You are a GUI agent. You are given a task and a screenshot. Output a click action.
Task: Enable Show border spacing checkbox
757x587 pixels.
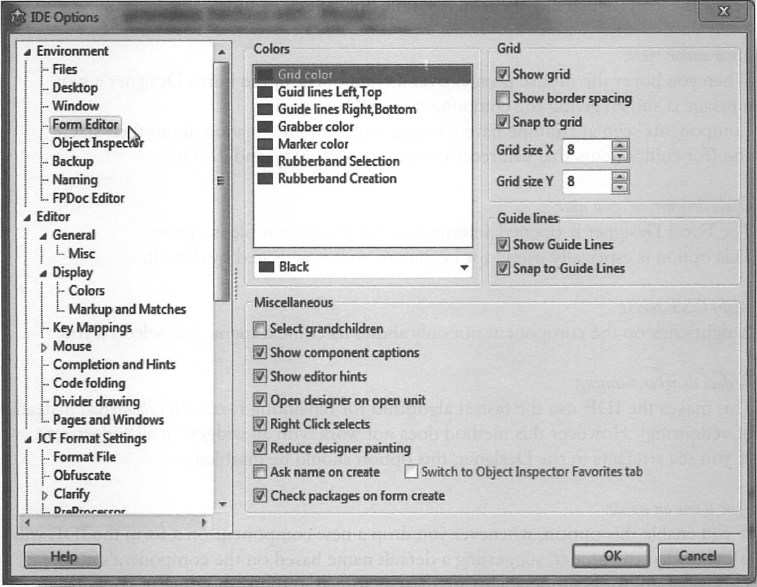pos(504,99)
